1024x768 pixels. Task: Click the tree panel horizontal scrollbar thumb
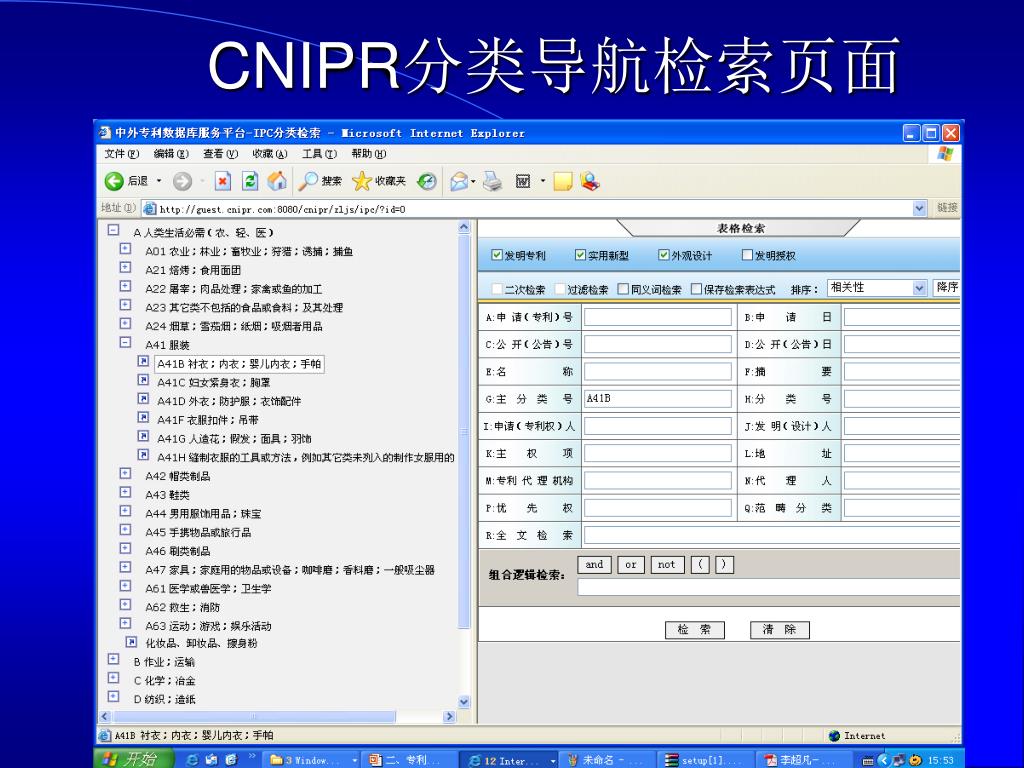pyautogui.click(x=253, y=716)
